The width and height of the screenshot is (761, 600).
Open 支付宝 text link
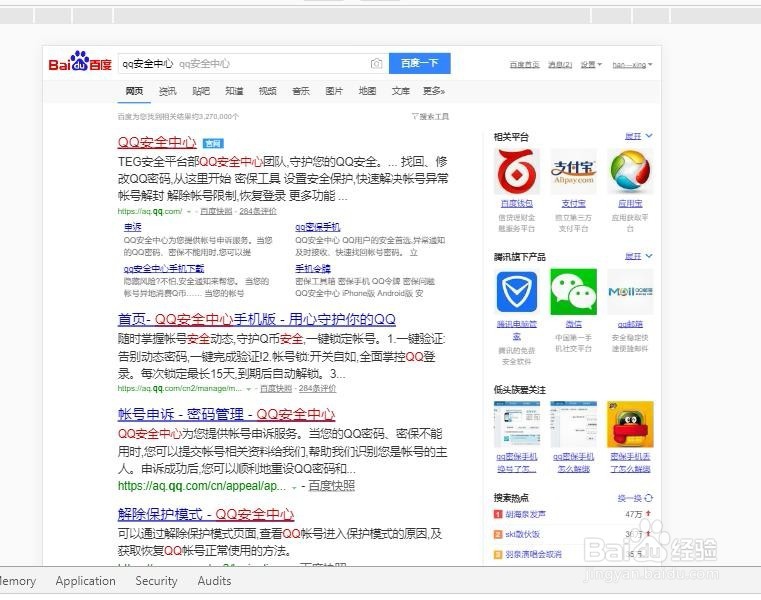tap(573, 203)
